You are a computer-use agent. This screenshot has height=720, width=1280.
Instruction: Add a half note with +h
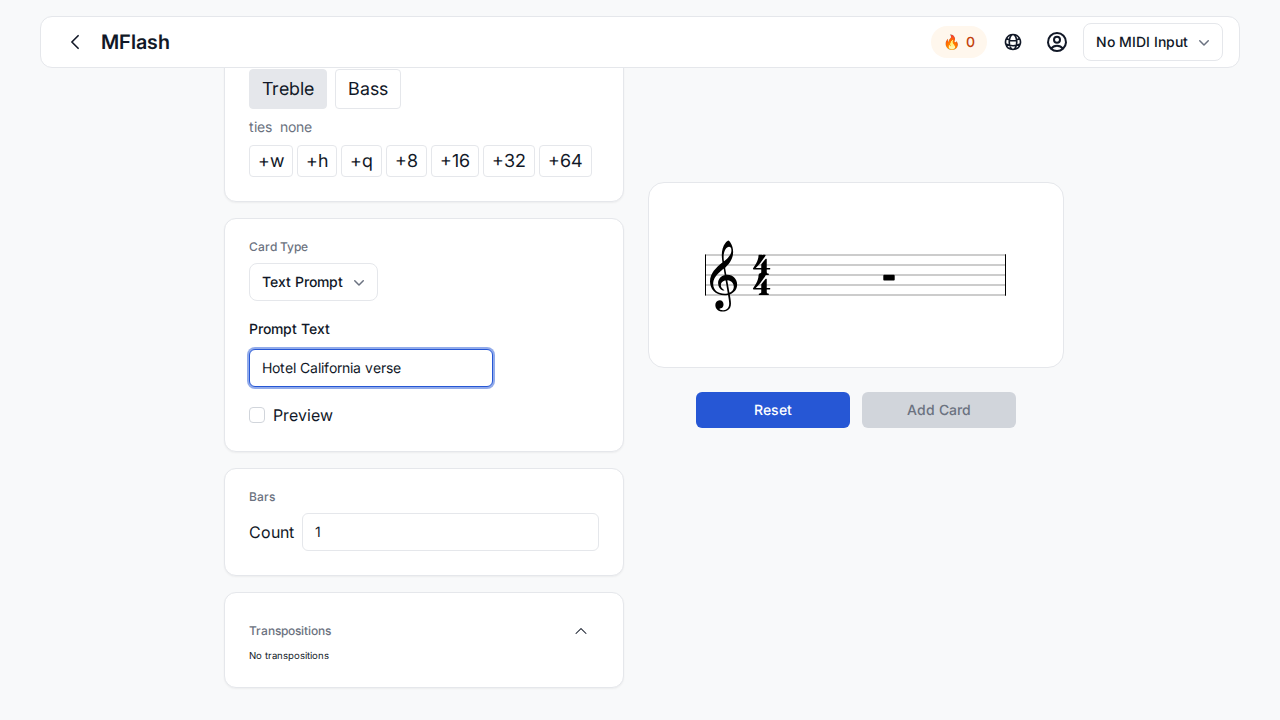(x=317, y=161)
